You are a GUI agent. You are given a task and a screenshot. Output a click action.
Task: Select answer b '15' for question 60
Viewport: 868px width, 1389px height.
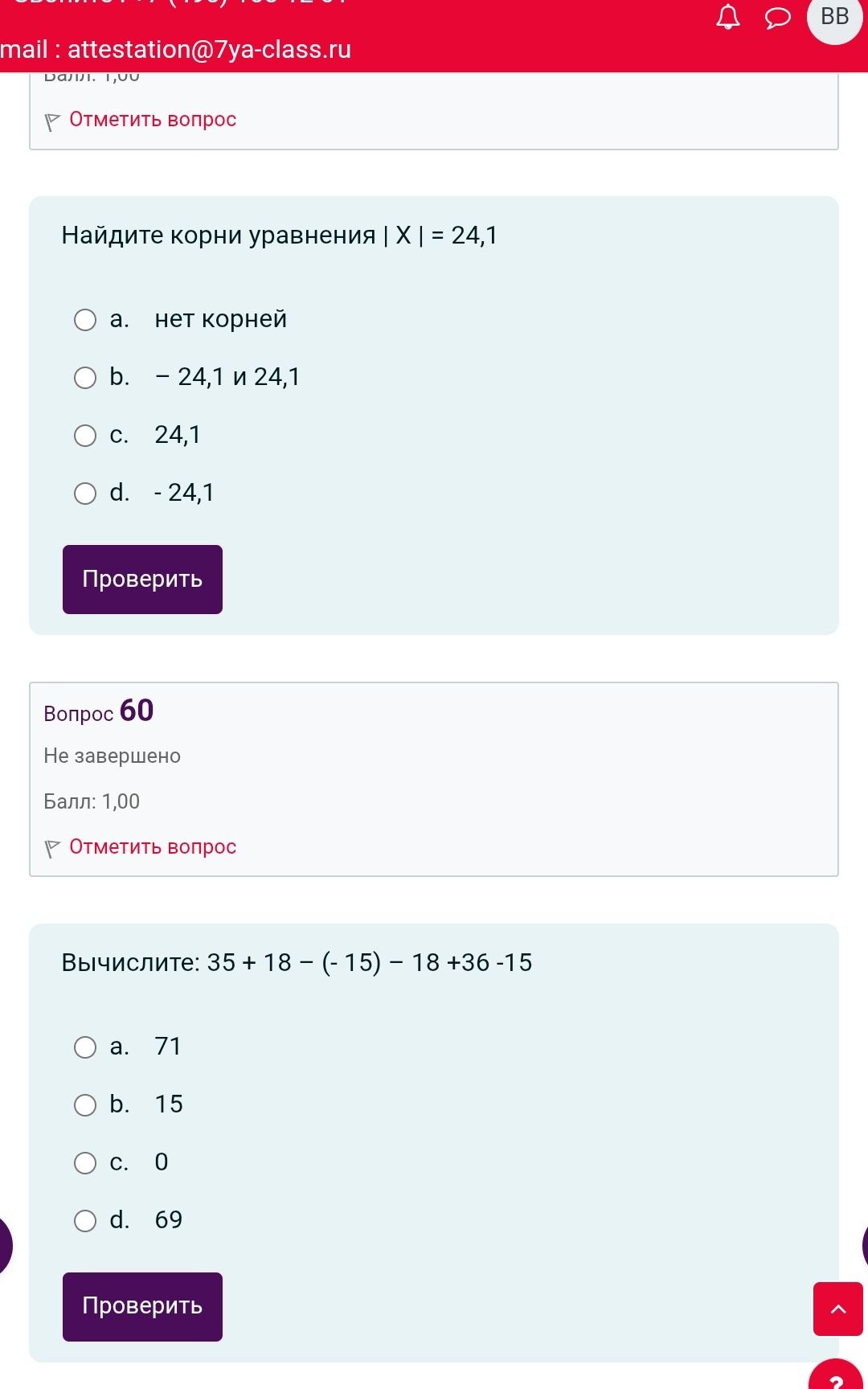pyautogui.click(x=85, y=1105)
